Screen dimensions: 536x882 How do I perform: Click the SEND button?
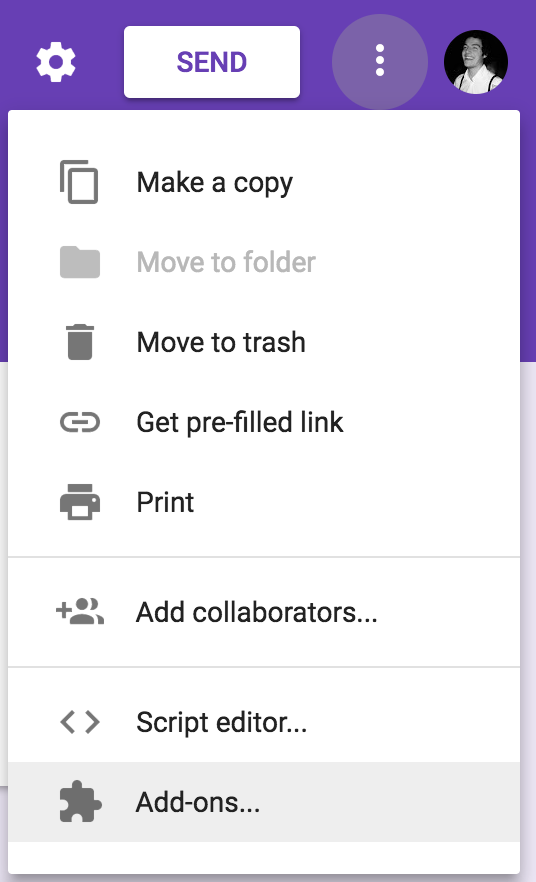pos(211,62)
